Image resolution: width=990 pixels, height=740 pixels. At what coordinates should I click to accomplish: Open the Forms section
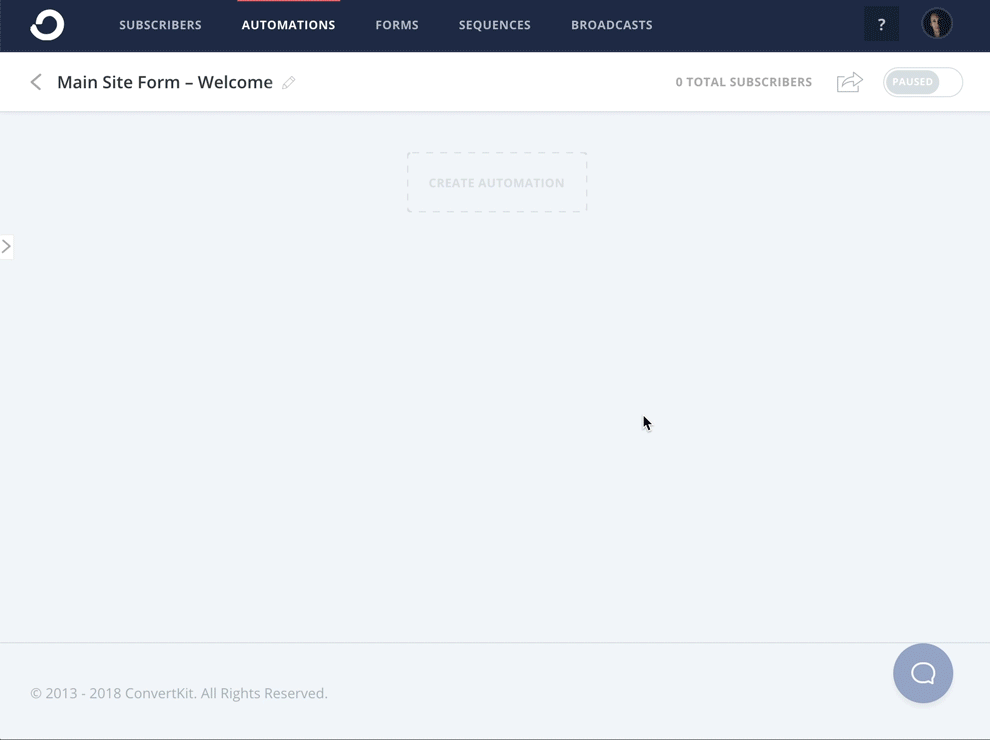pos(397,25)
